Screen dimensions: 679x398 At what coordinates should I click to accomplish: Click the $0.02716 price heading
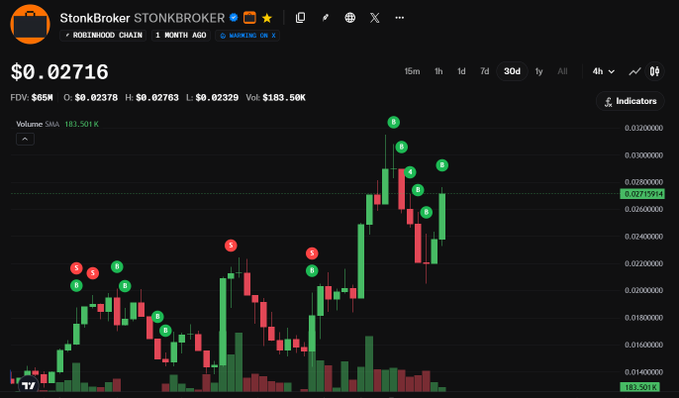click(x=60, y=72)
